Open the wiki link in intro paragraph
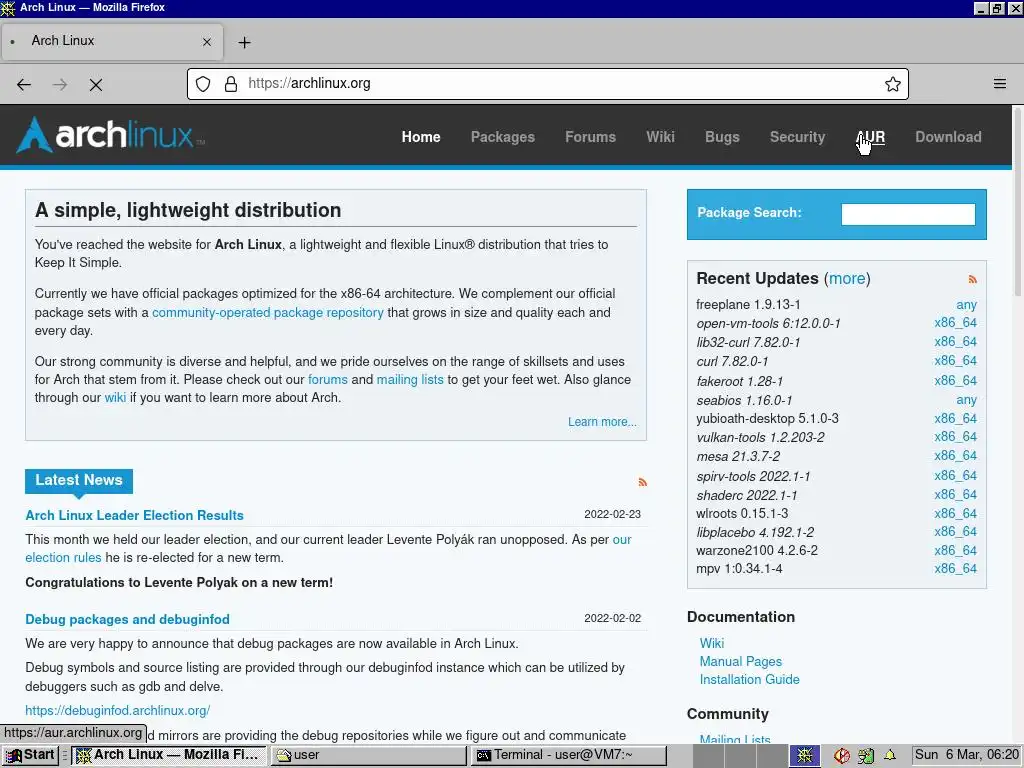 (115, 398)
